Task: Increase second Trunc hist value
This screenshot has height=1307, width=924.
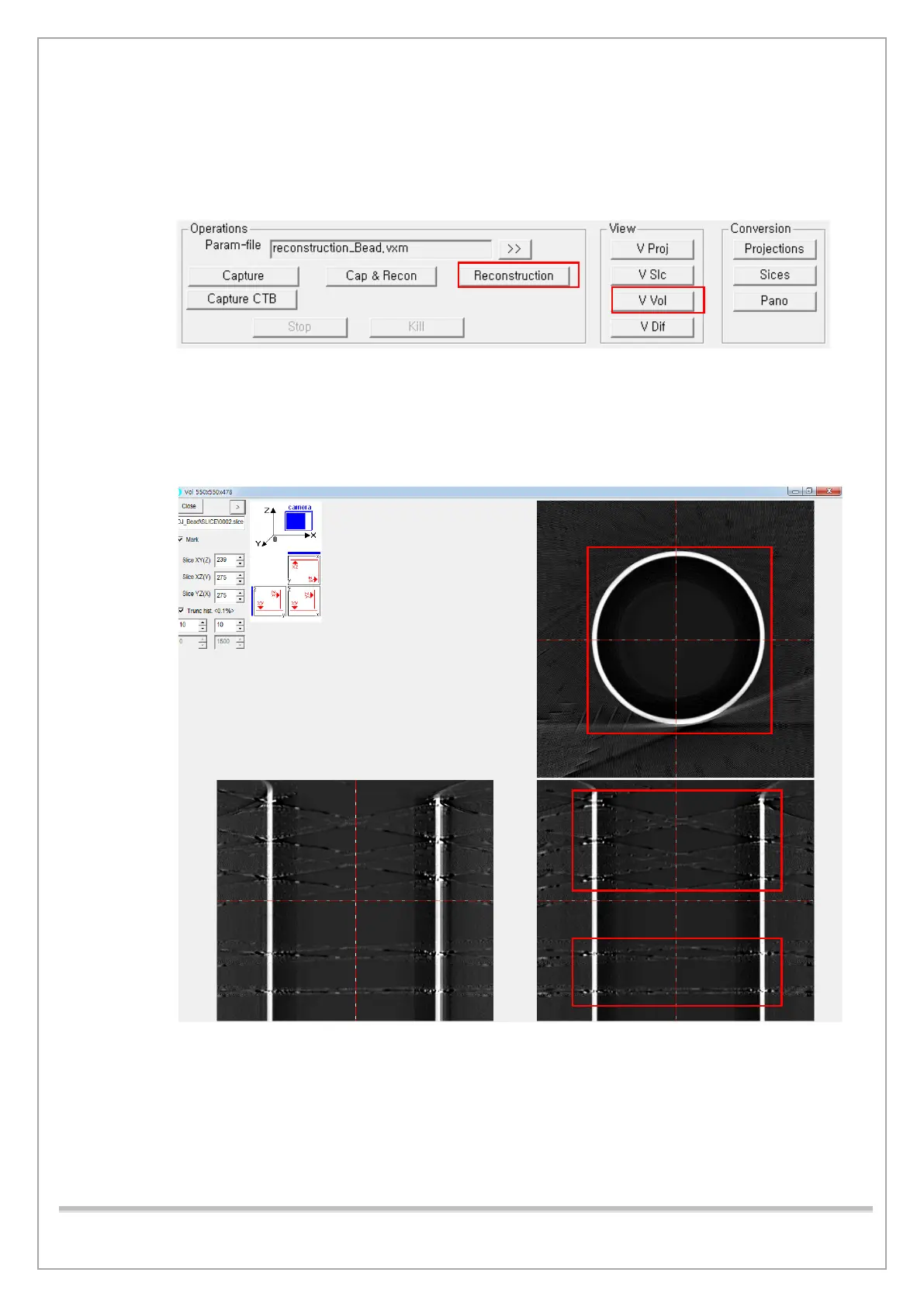Action: click(x=241, y=622)
